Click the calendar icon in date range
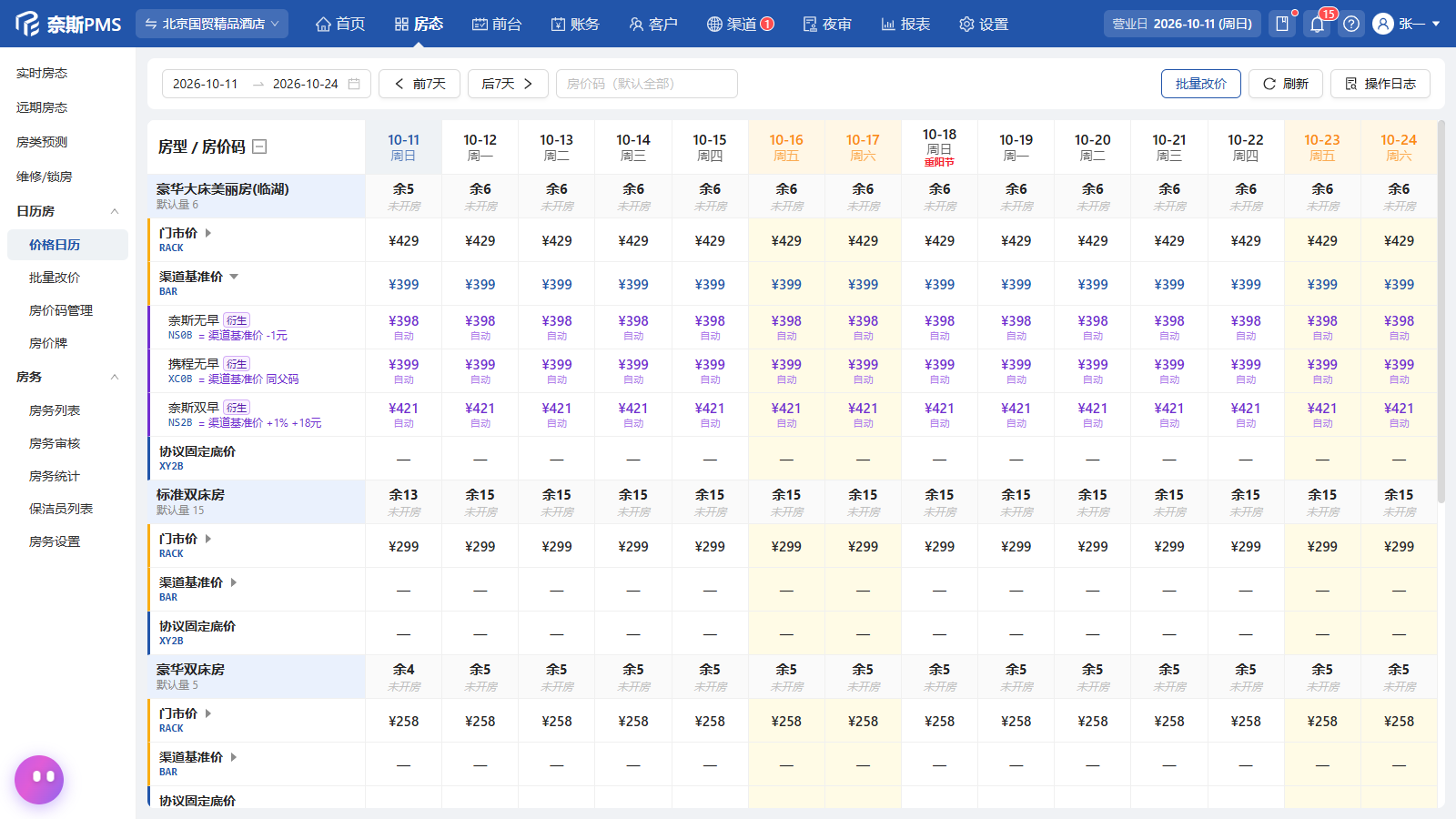The width and height of the screenshot is (1456, 819). 354,84
